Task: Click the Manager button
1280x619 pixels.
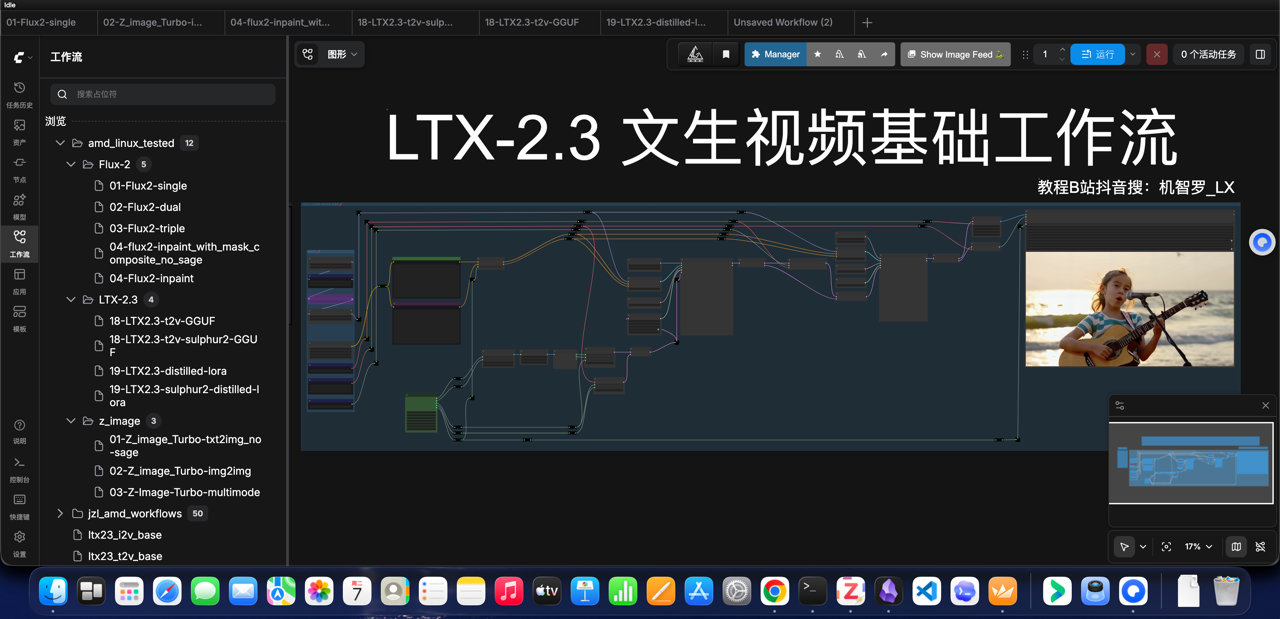Action: 775,54
